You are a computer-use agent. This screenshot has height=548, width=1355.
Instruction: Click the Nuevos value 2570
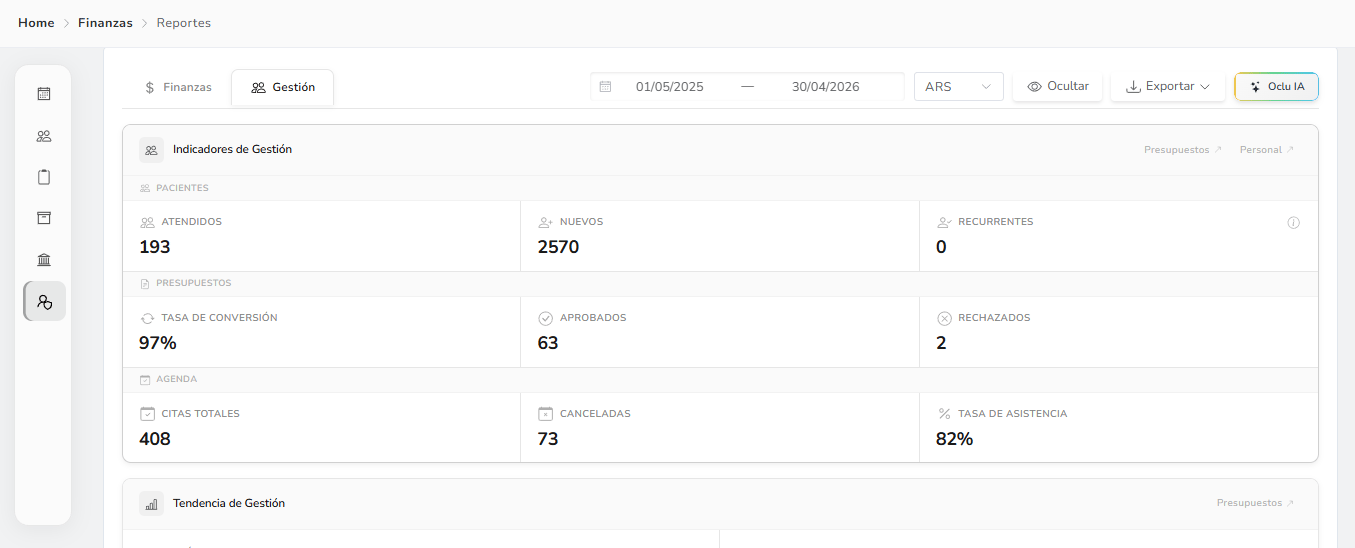(x=558, y=247)
